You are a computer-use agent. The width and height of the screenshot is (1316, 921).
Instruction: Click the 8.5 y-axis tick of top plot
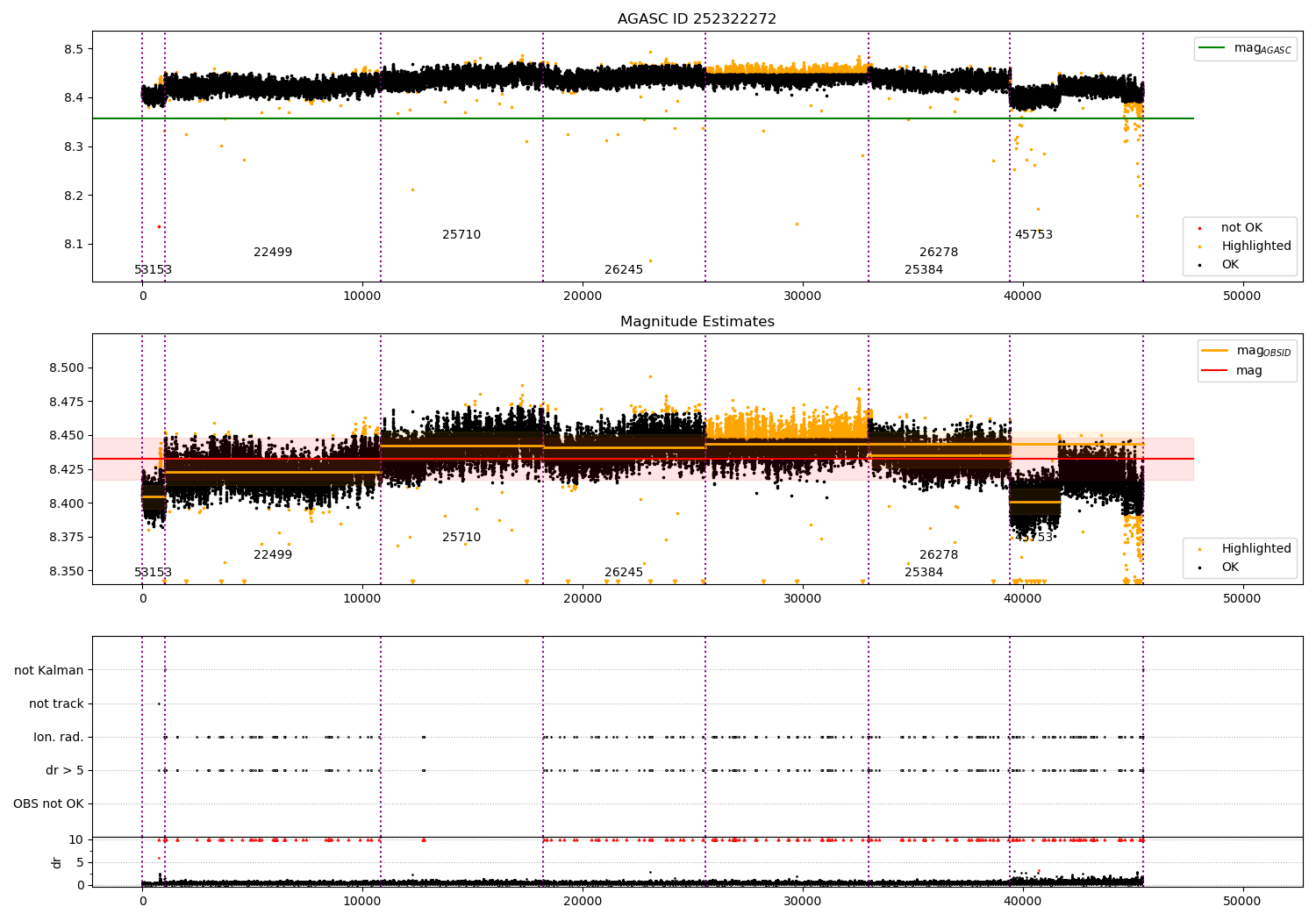(73, 49)
